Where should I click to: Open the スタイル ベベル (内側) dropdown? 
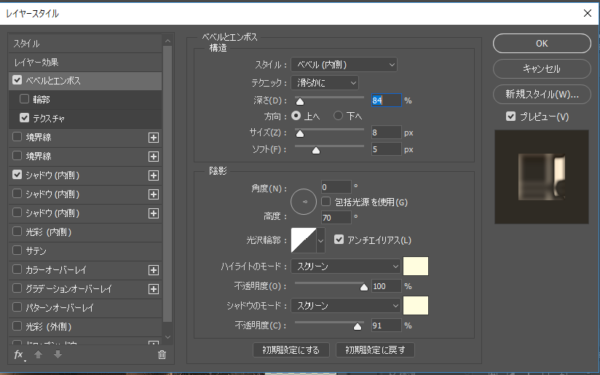(344, 65)
